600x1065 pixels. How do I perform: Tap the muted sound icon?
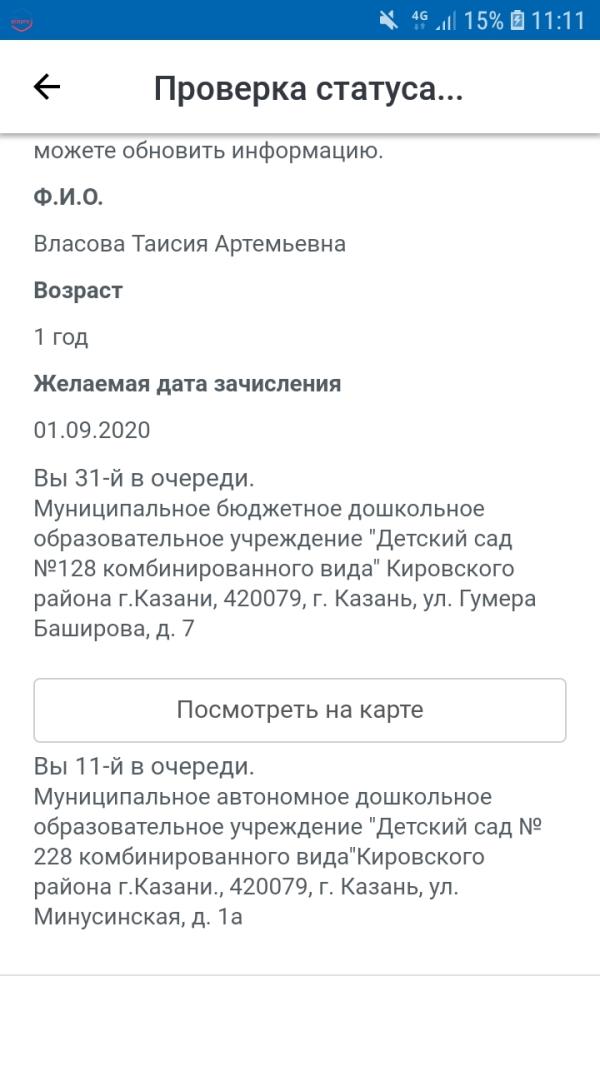coord(388,20)
